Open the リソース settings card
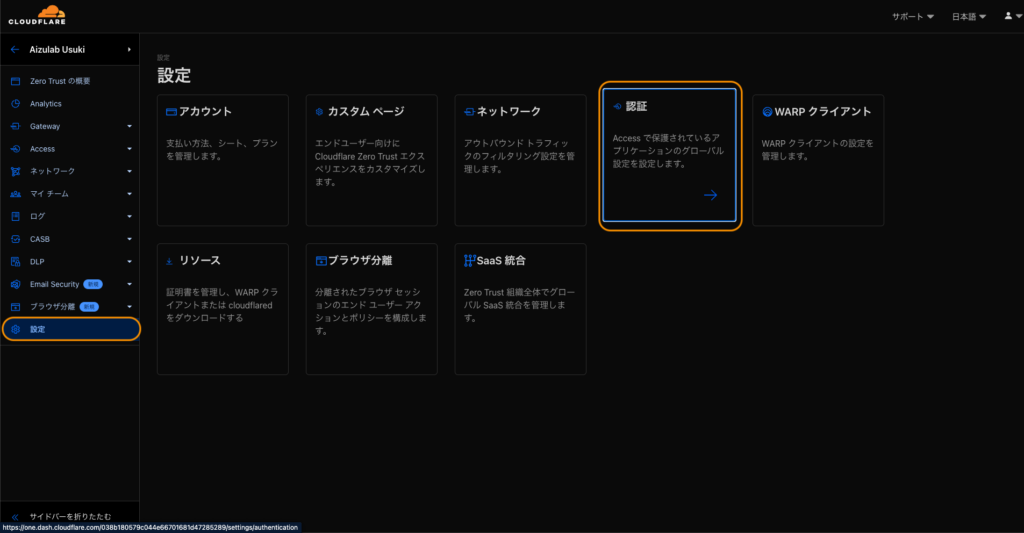The image size is (1024, 533). (x=223, y=309)
